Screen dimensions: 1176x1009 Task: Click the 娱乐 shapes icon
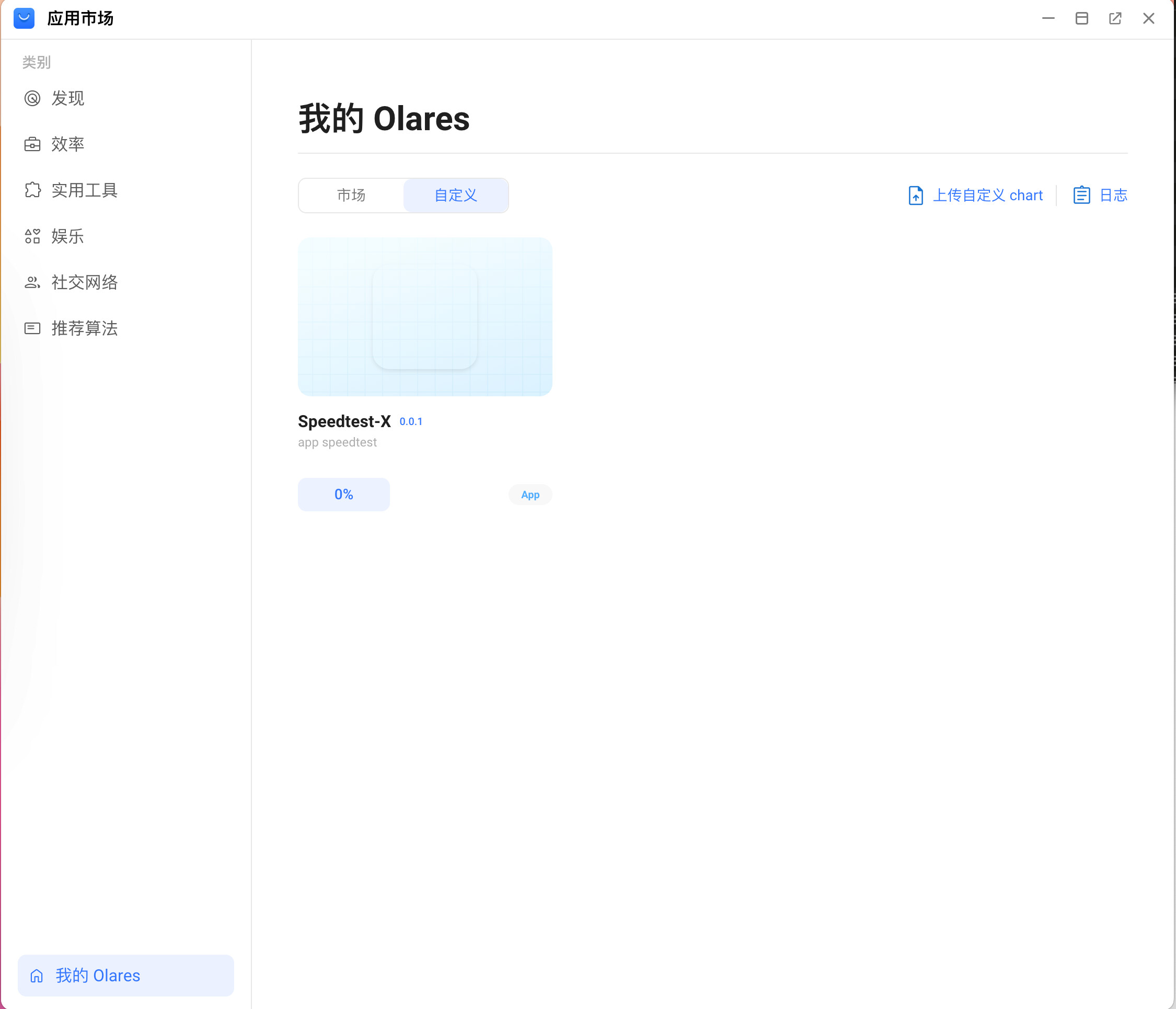(x=32, y=236)
